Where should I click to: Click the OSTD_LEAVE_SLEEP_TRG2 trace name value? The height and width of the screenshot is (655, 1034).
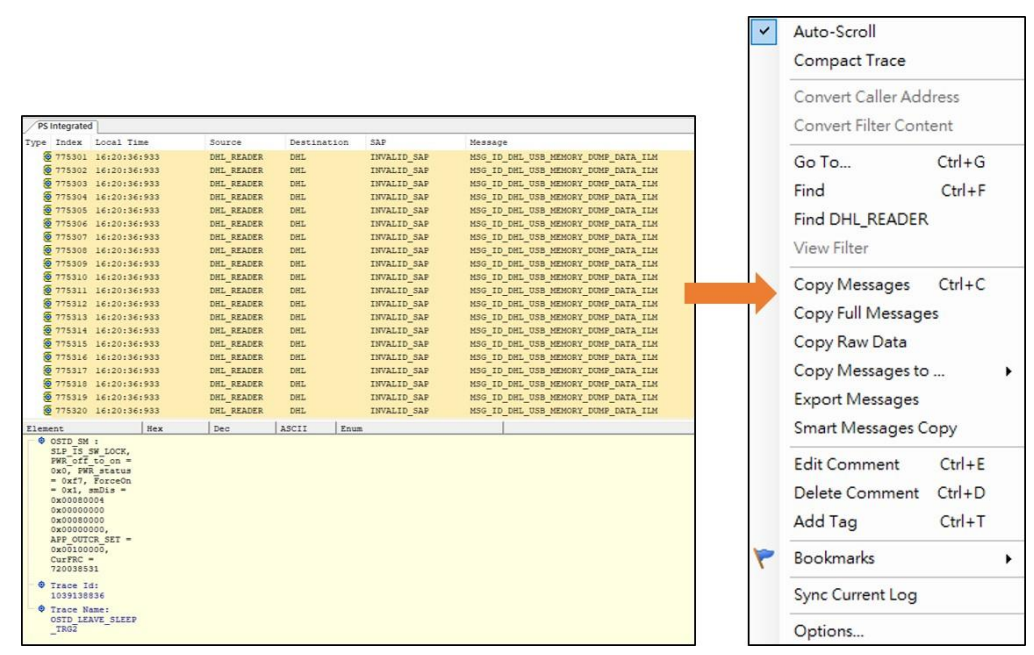pyautogui.click(x=93, y=625)
